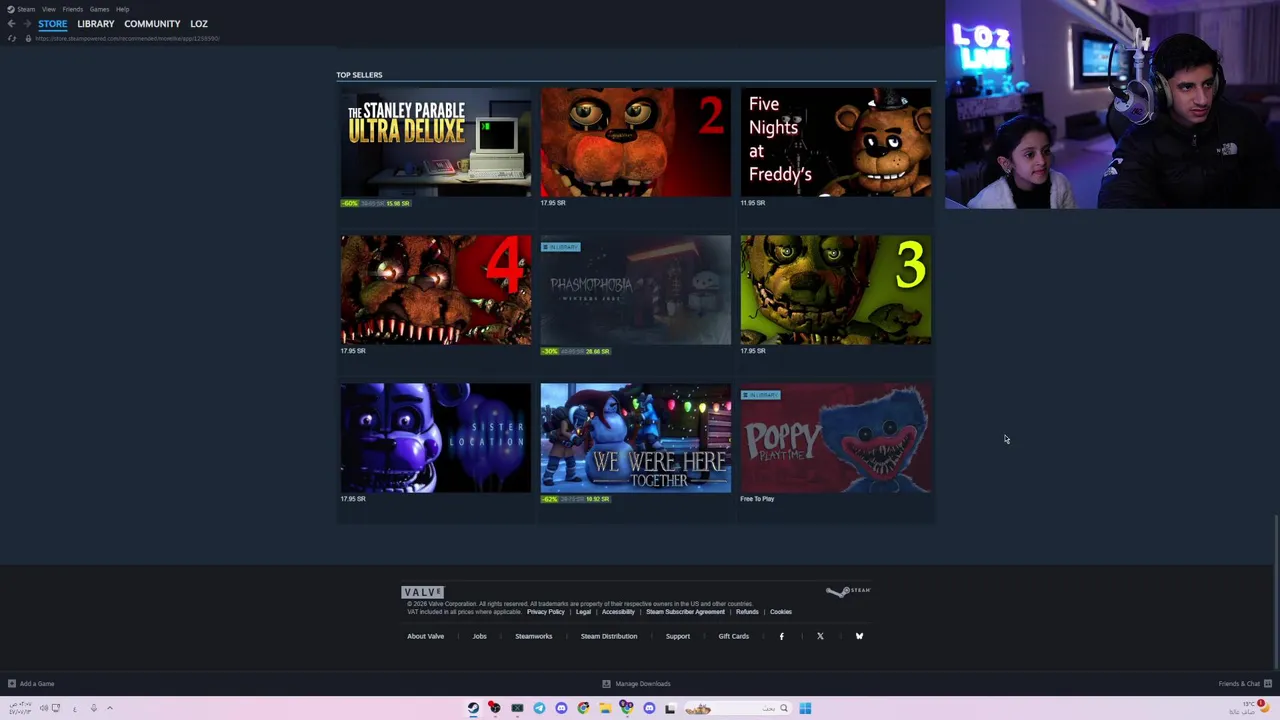
Task: Expand hidden tray icons chevron
Action: (x=110, y=708)
